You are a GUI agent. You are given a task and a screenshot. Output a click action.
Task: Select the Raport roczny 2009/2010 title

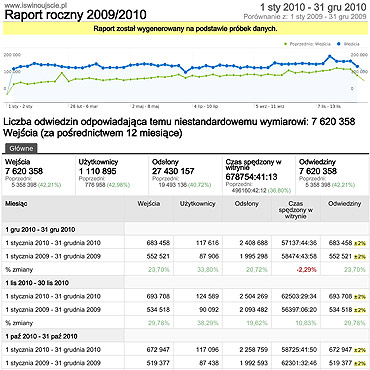click(76, 15)
